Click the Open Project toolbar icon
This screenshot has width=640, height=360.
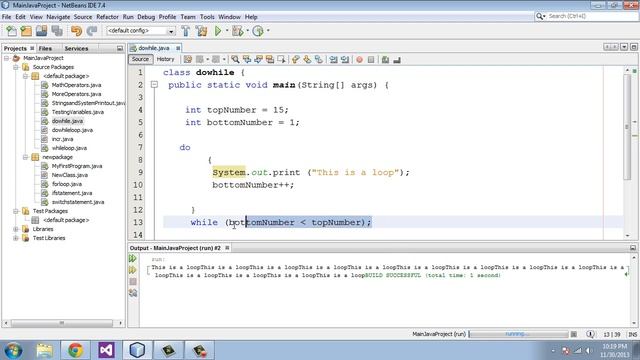[x=42, y=31]
